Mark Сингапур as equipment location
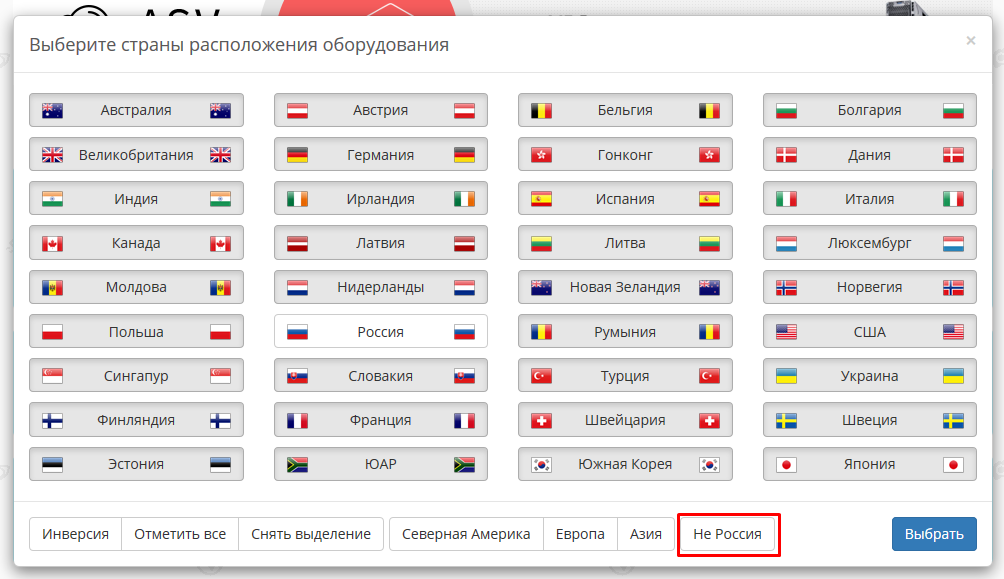 pyautogui.click(x=136, y=376)
